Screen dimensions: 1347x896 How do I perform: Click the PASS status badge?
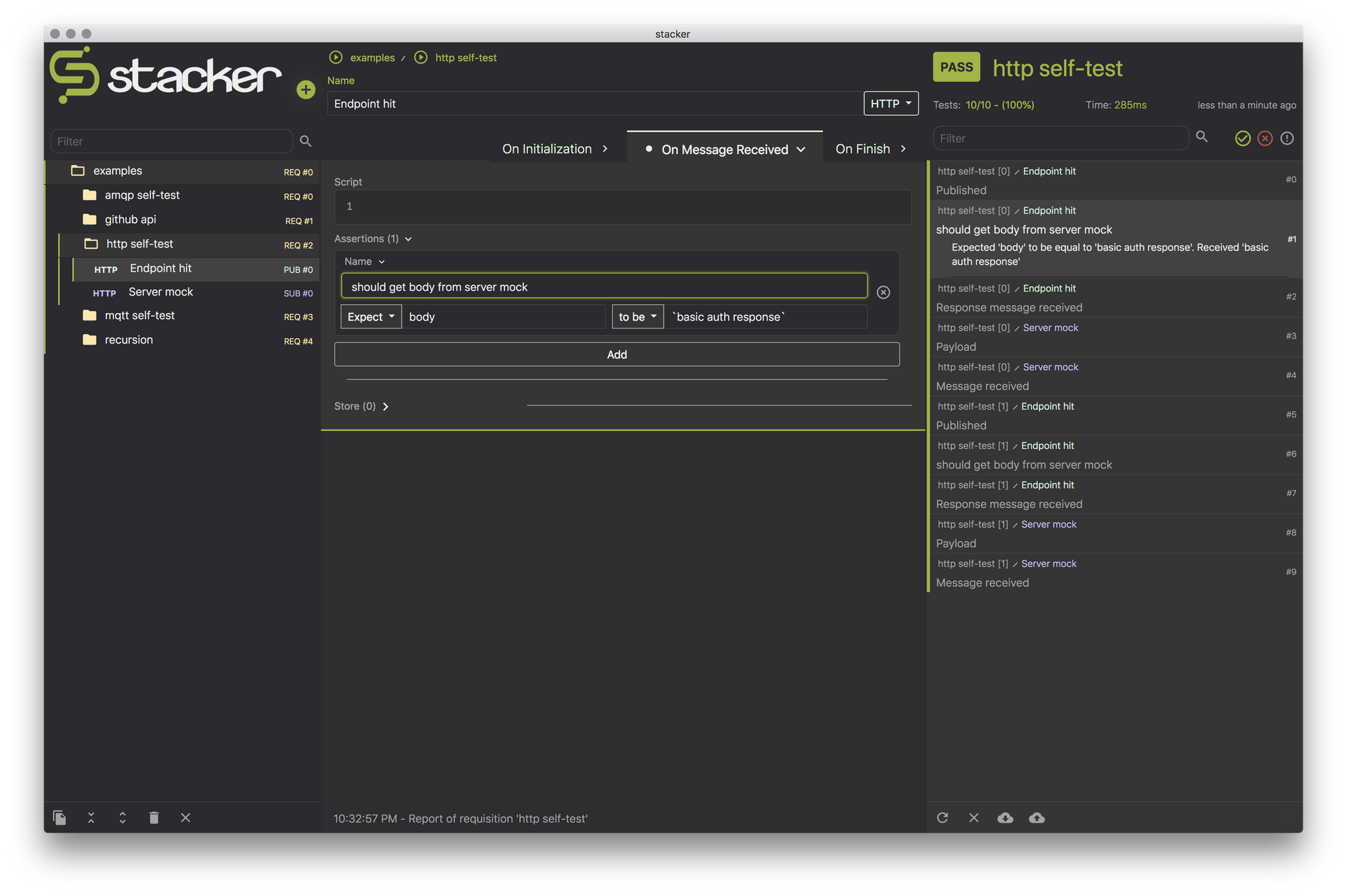[956, 67]
